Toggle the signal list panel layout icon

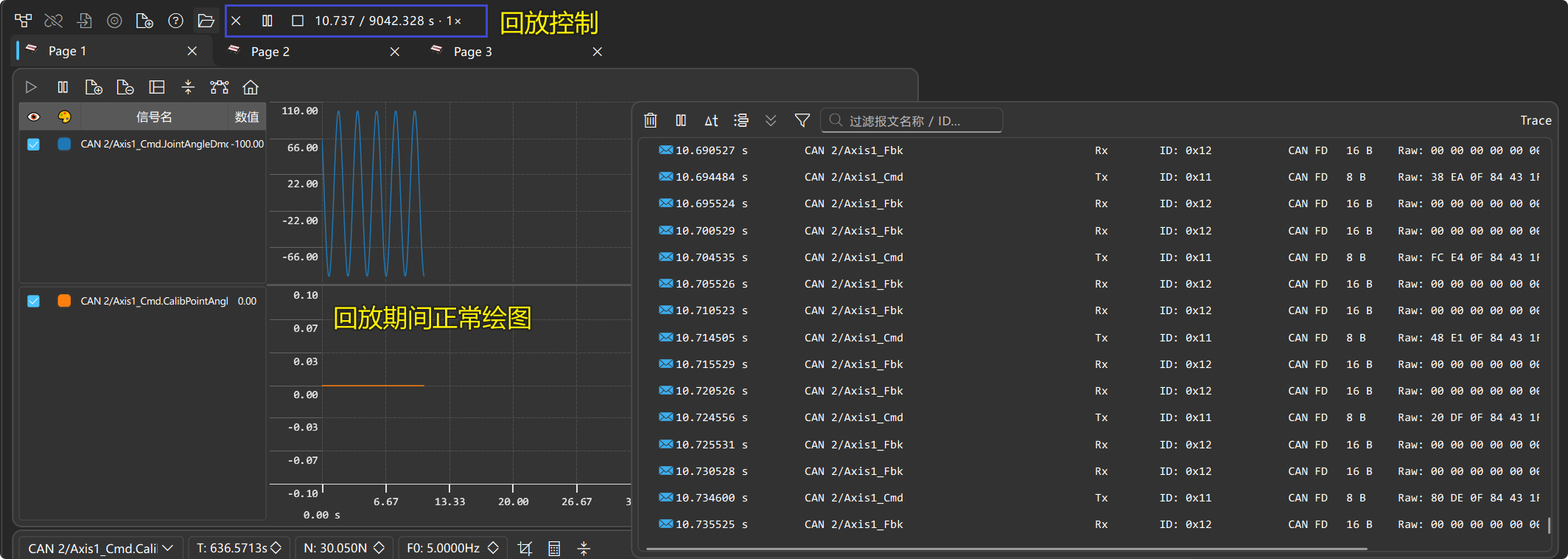[157, 87]
